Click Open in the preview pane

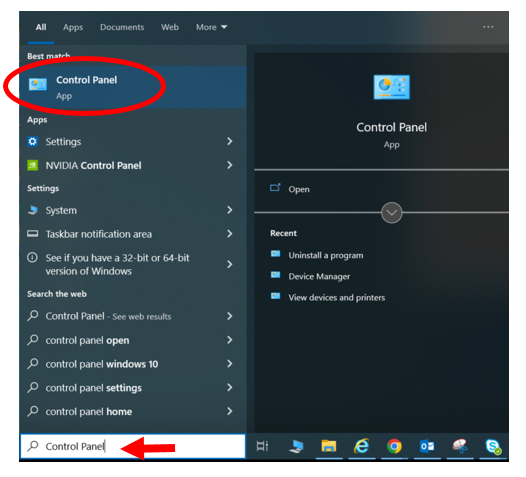(299, 189)
